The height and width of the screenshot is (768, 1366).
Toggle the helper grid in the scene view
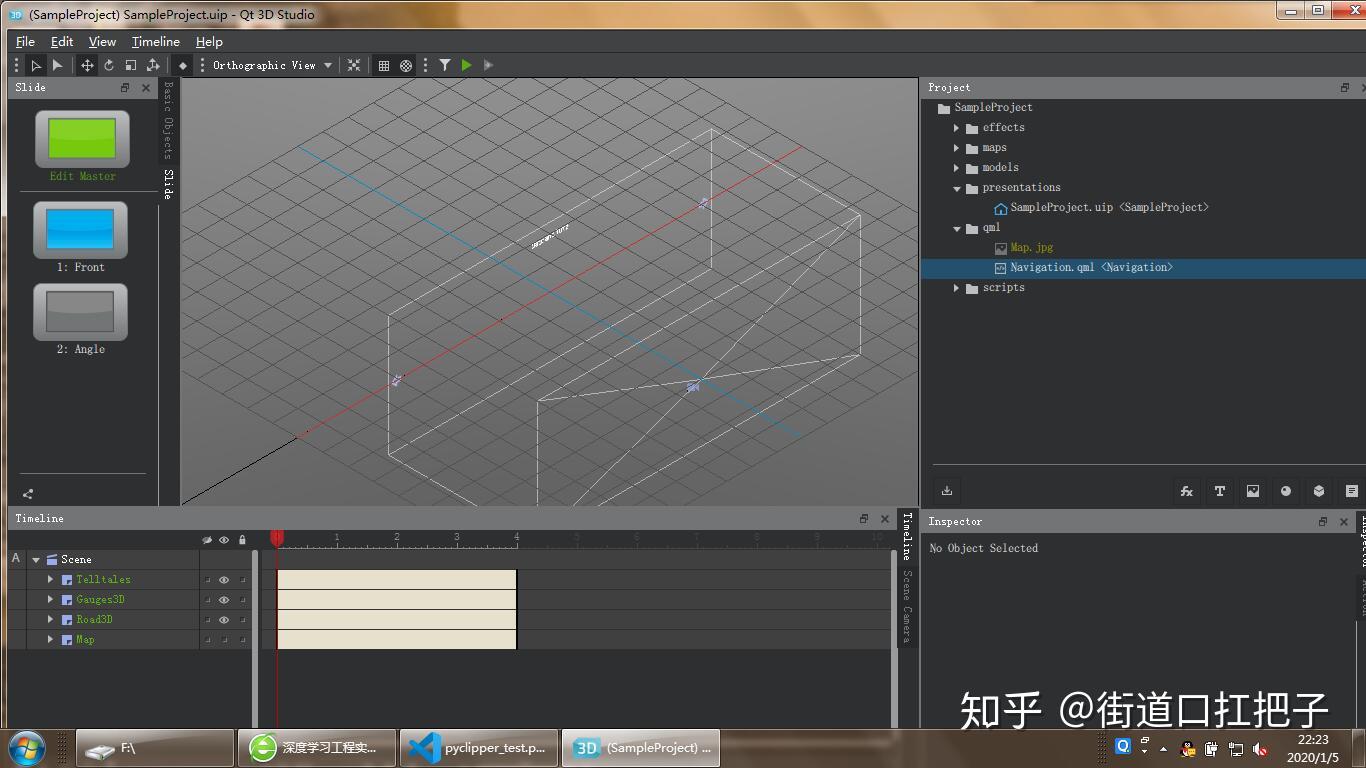[x=385, y=65]
